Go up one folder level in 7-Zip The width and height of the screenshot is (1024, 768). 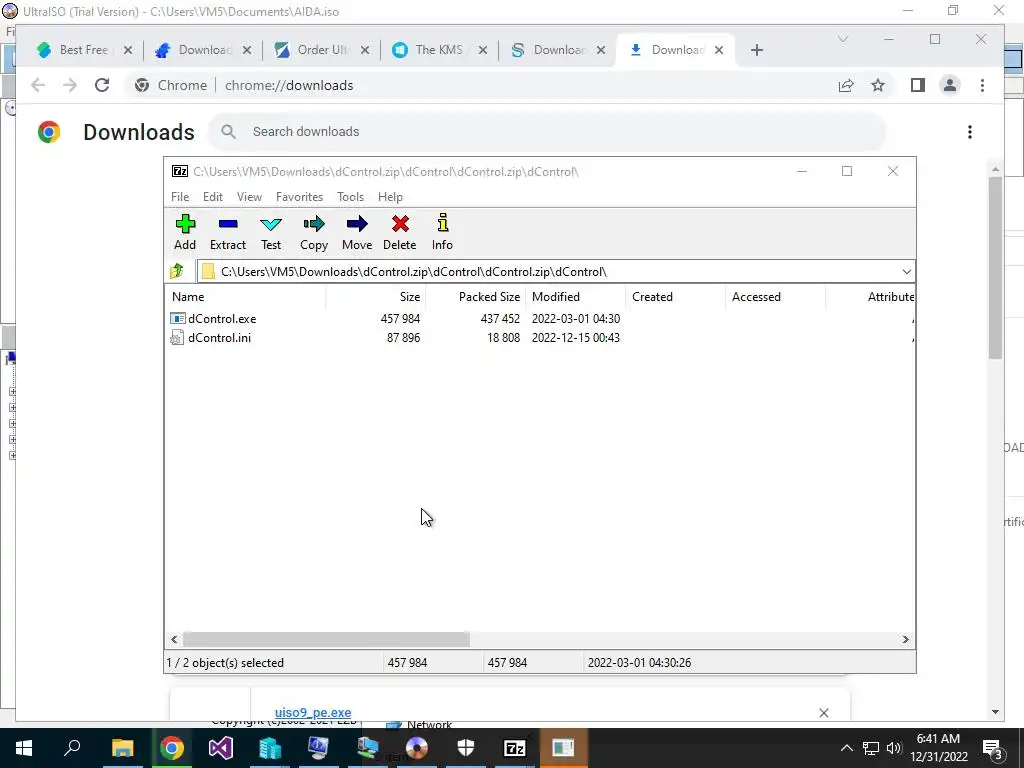point(177,271)
